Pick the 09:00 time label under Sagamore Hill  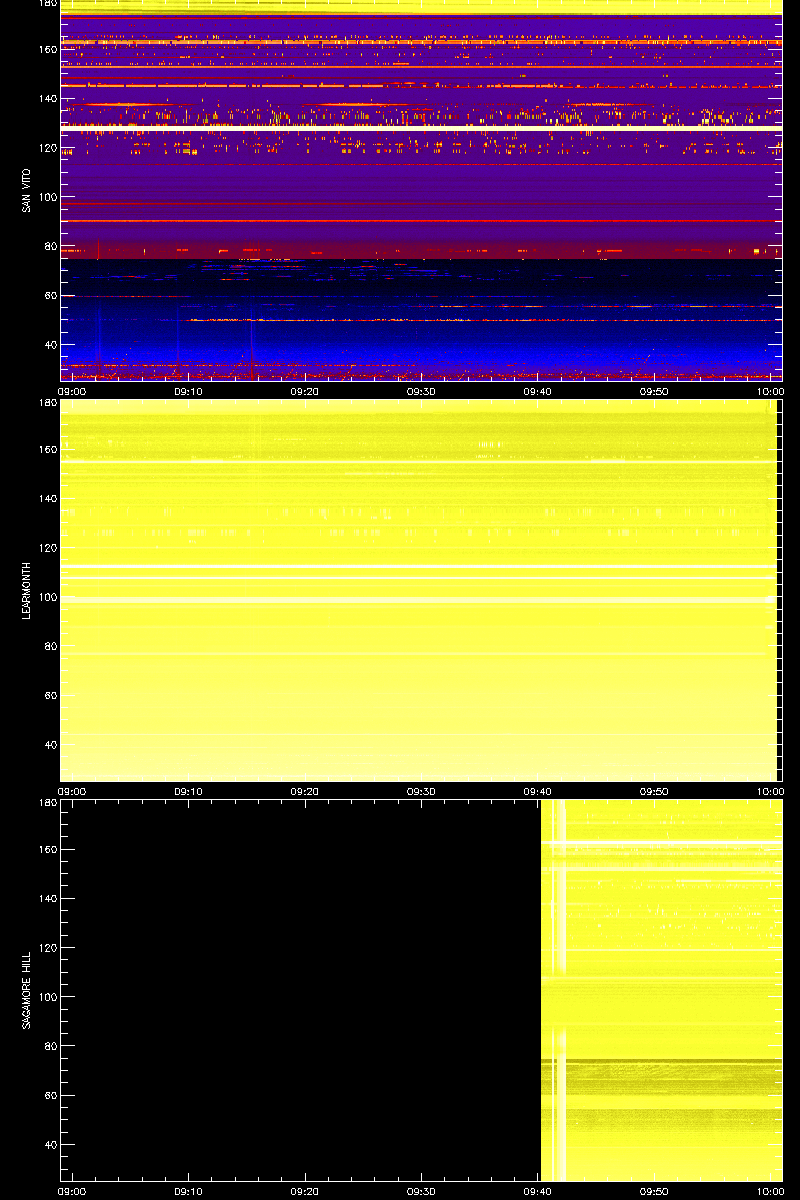72,1192
